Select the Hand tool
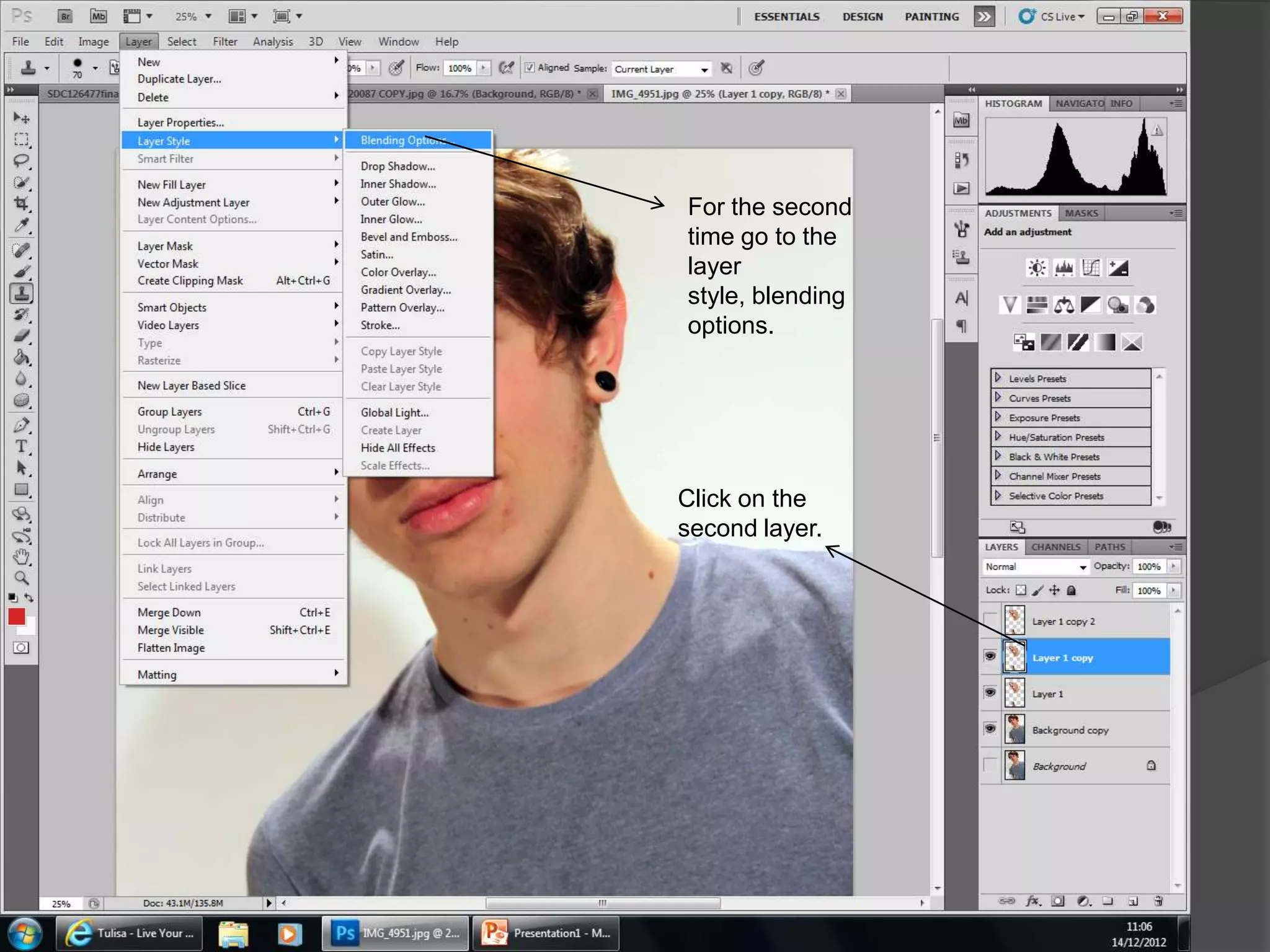1270x952 pixels. [21, 557]
